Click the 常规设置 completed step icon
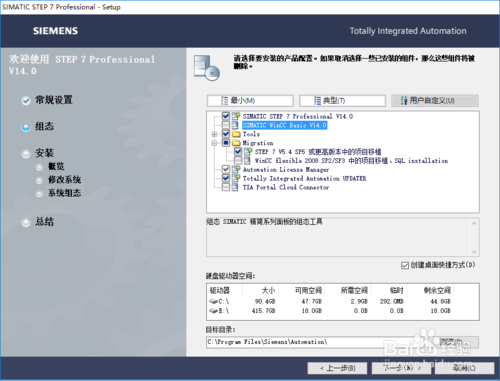Screen dimensions: 500x381 point(26,100)
